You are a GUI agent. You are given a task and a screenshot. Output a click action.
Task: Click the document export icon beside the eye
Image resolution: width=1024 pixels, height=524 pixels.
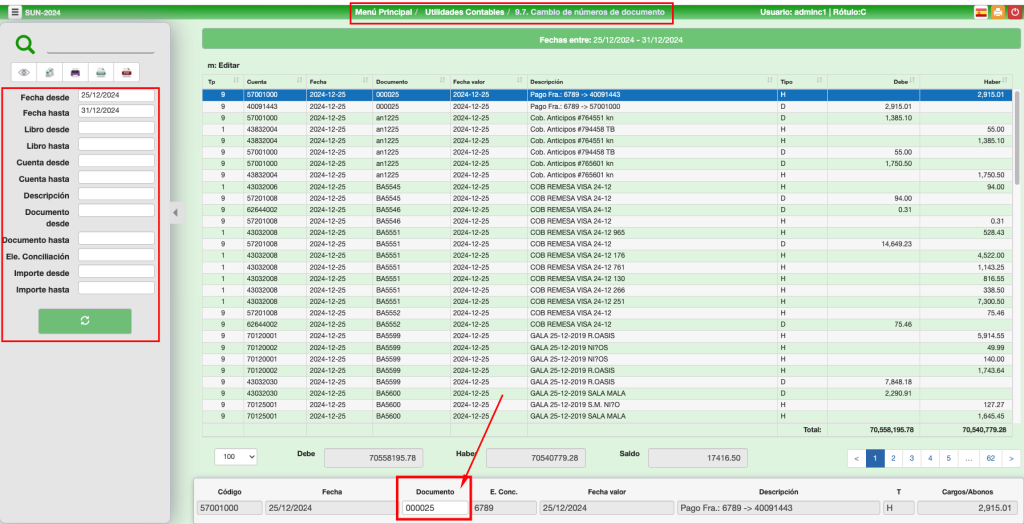click(x=50, y=72)
